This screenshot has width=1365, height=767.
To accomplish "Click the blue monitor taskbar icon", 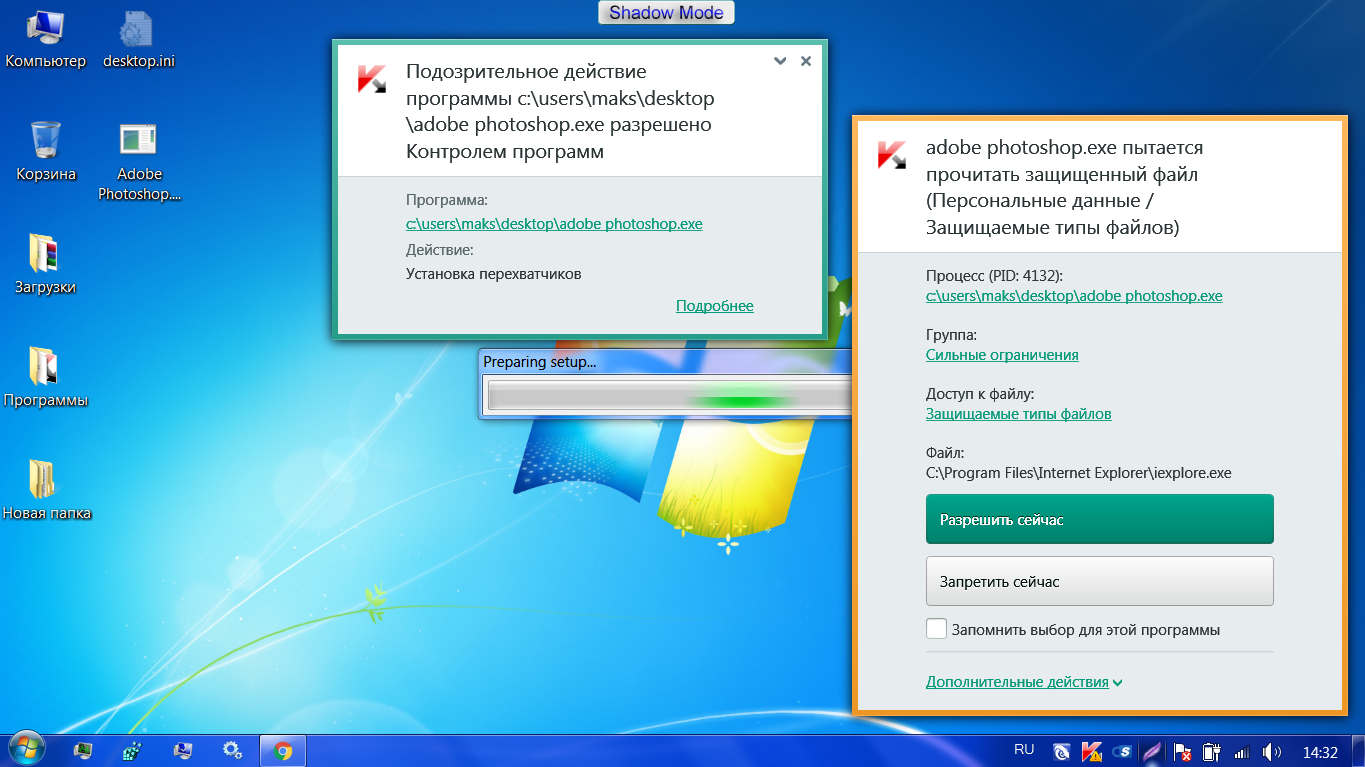I will [182, 751].
